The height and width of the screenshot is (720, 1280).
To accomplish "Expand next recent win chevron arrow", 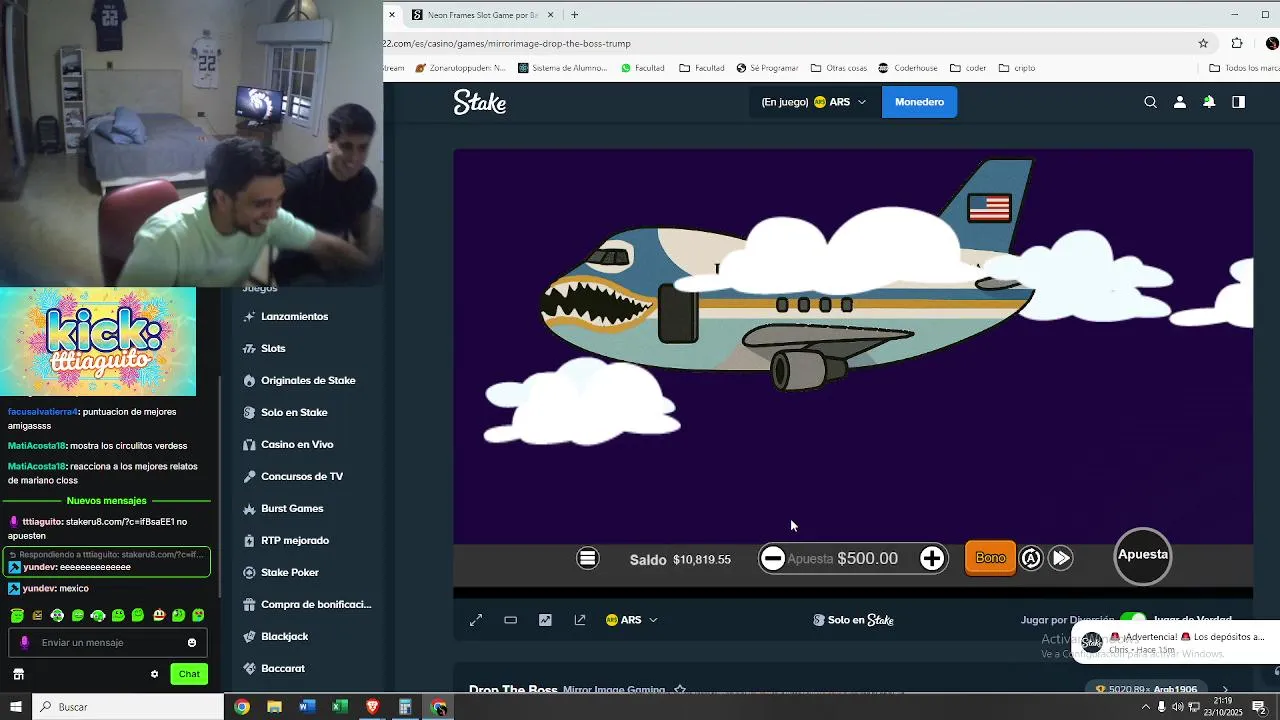I will 1225,690.
